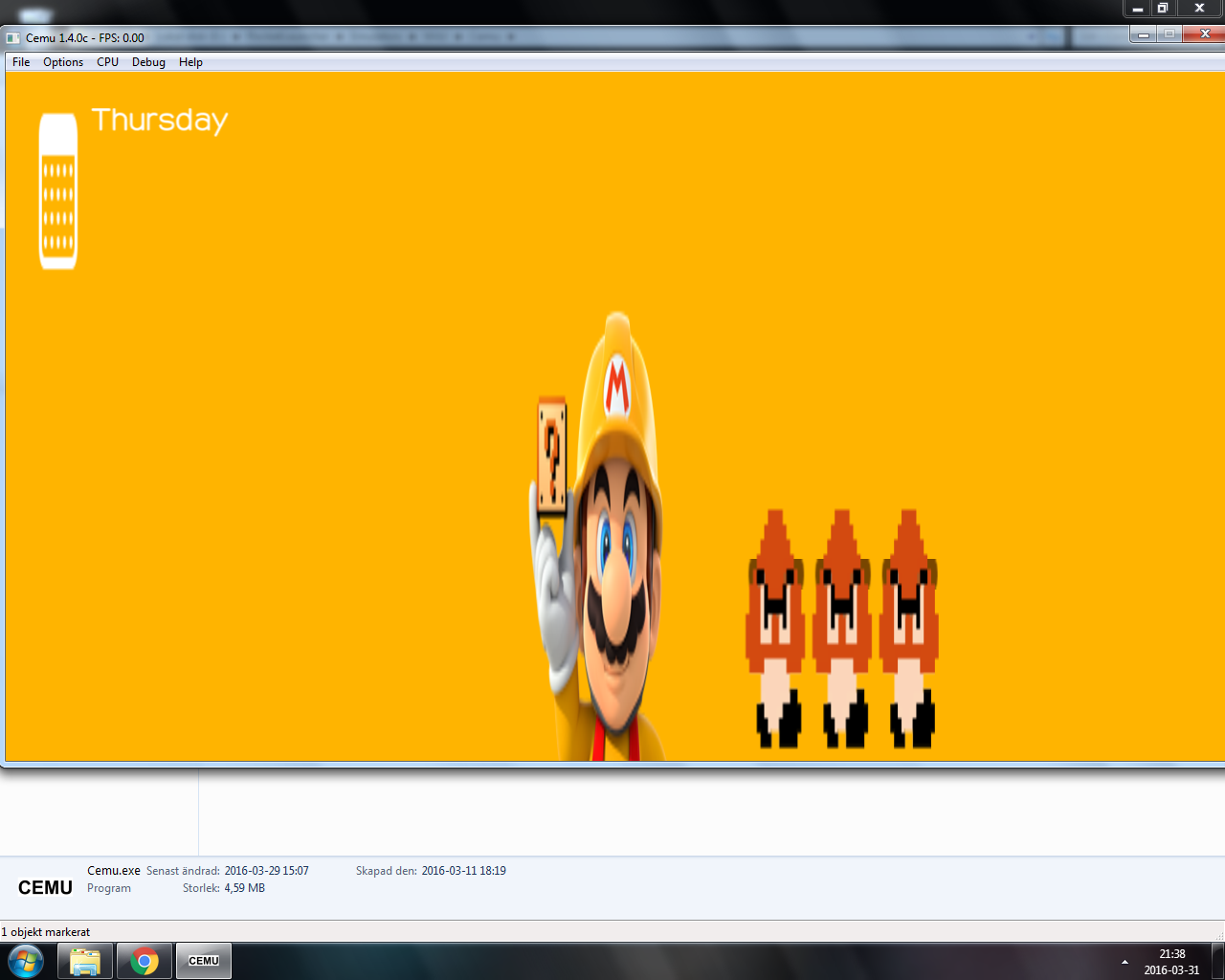Click the taskbar clock showing 21:38
Screen dimensions: 1225x980
[1171, 962]
